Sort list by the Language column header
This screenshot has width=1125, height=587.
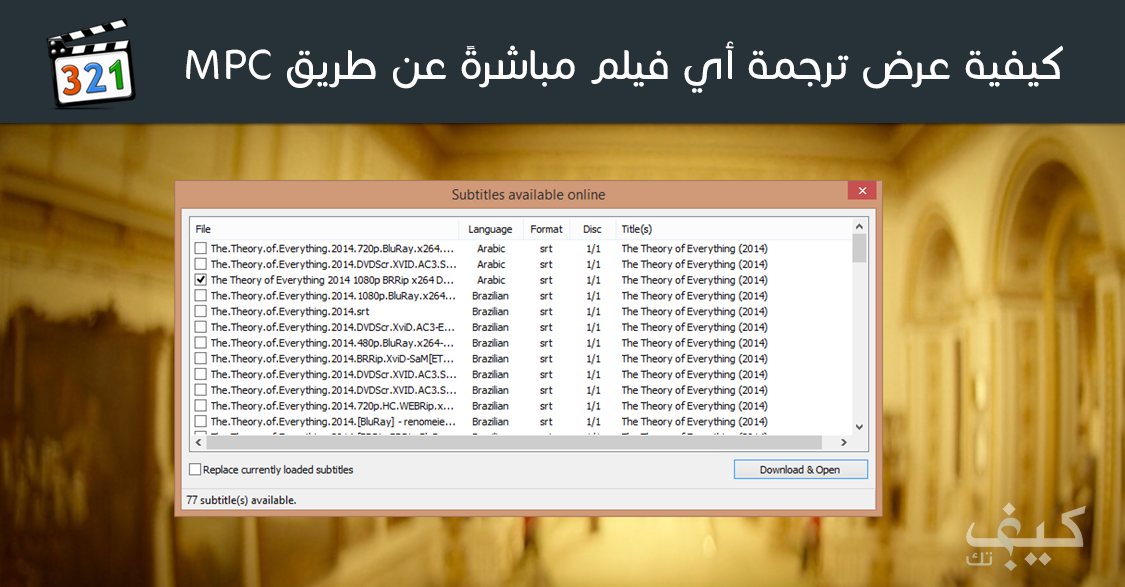pyautogui.click(x=491, y=229)
